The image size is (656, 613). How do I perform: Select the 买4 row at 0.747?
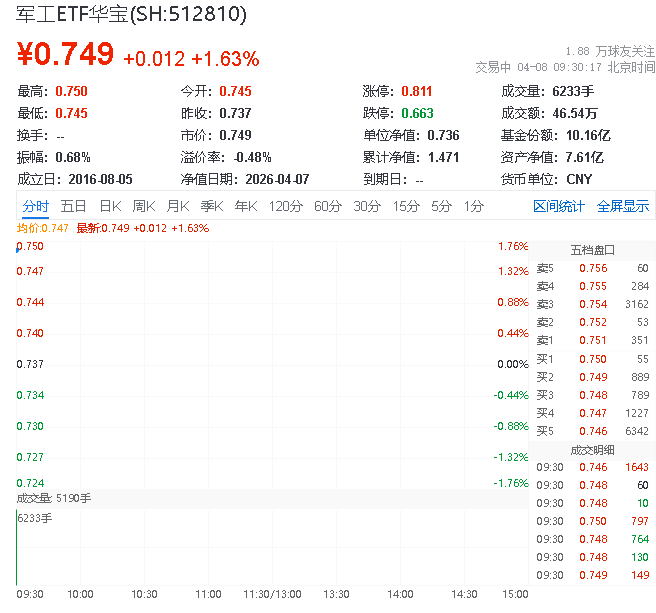click(592, 413)
